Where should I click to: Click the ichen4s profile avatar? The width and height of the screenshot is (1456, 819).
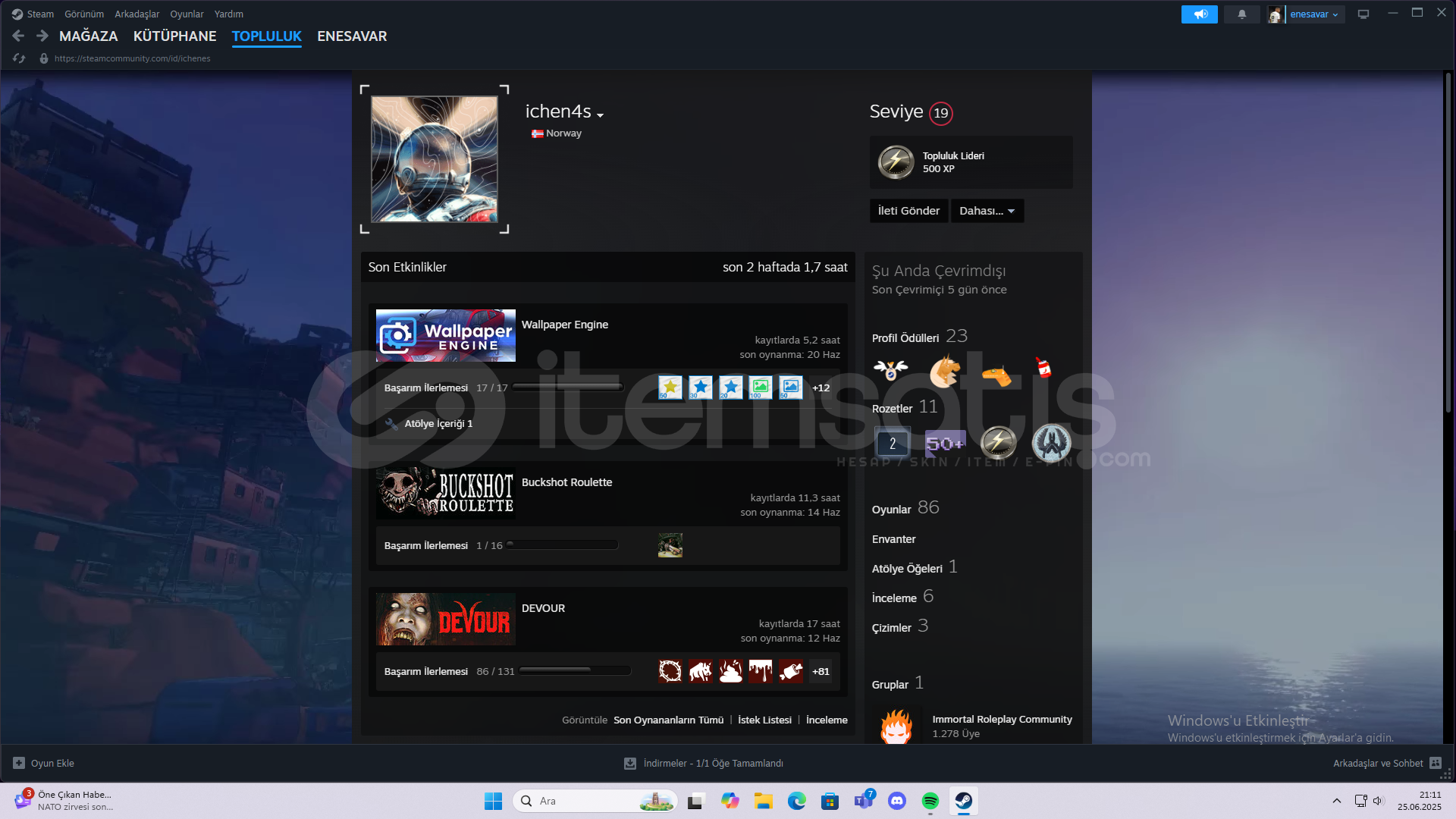click(434, 159)
